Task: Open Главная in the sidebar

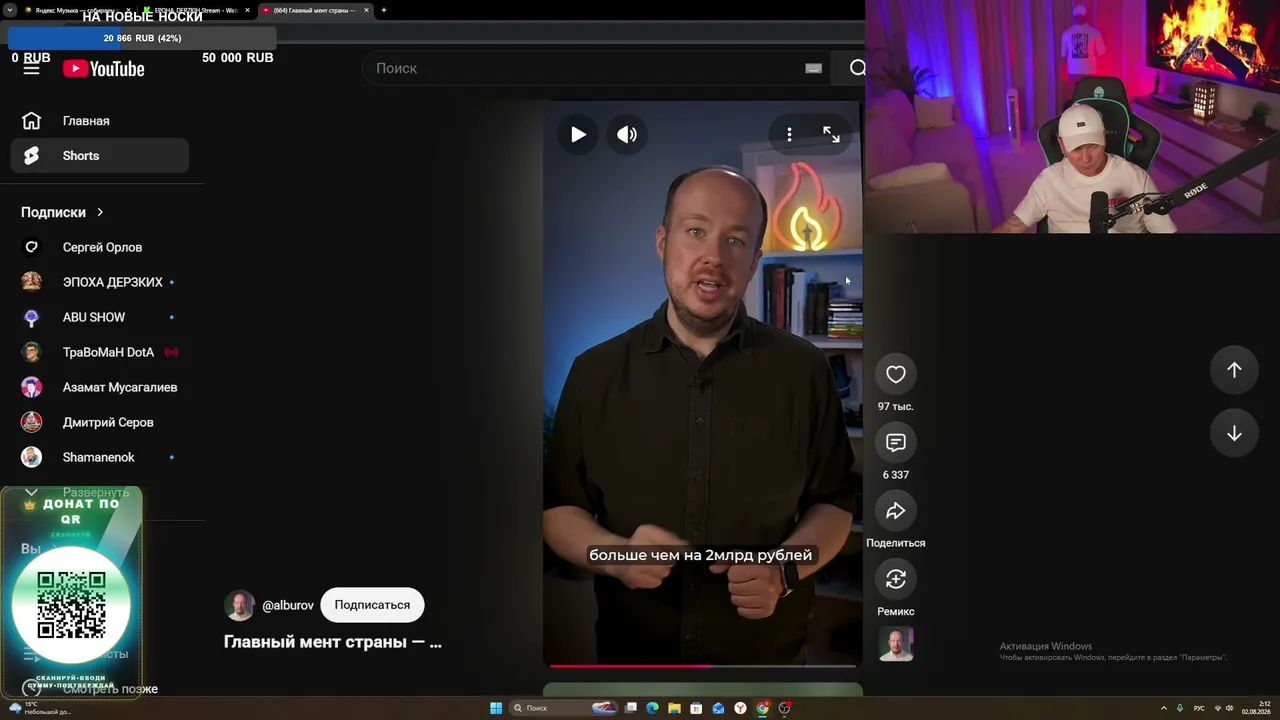Action: tap(99, 121)
